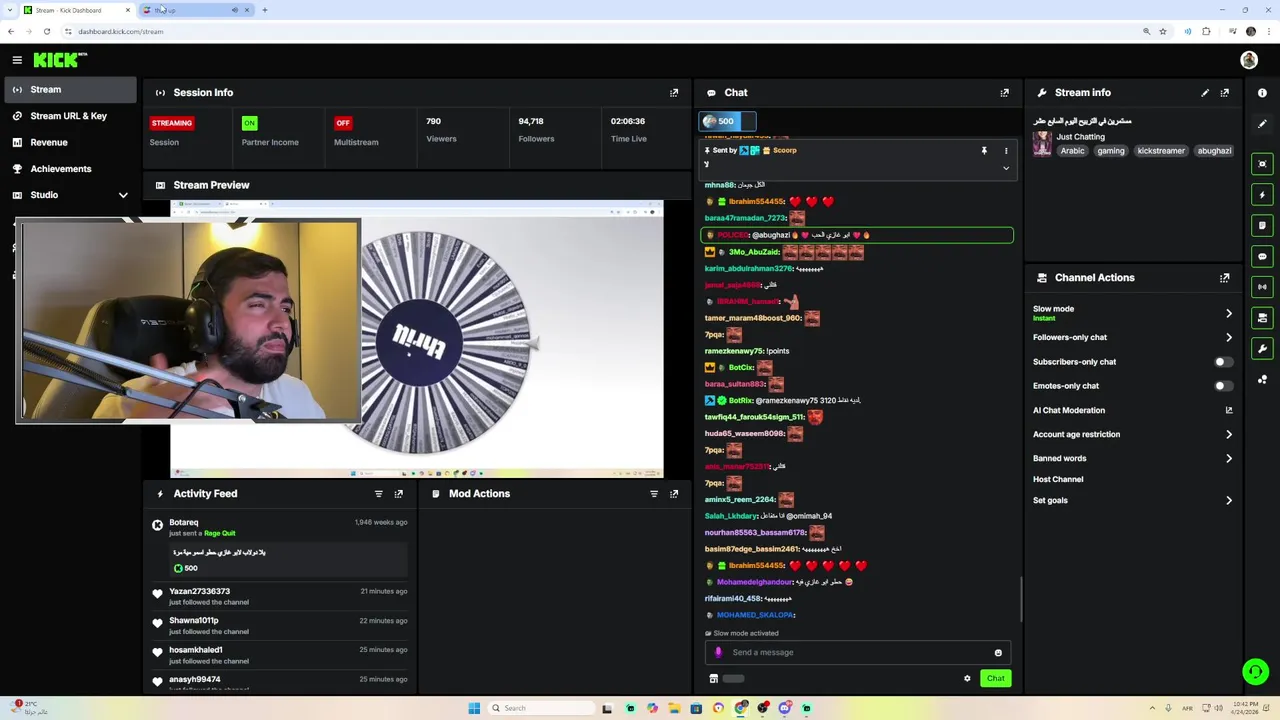
Task: Click the 500 gifted Kicks badge
Action: click(727, 122)
